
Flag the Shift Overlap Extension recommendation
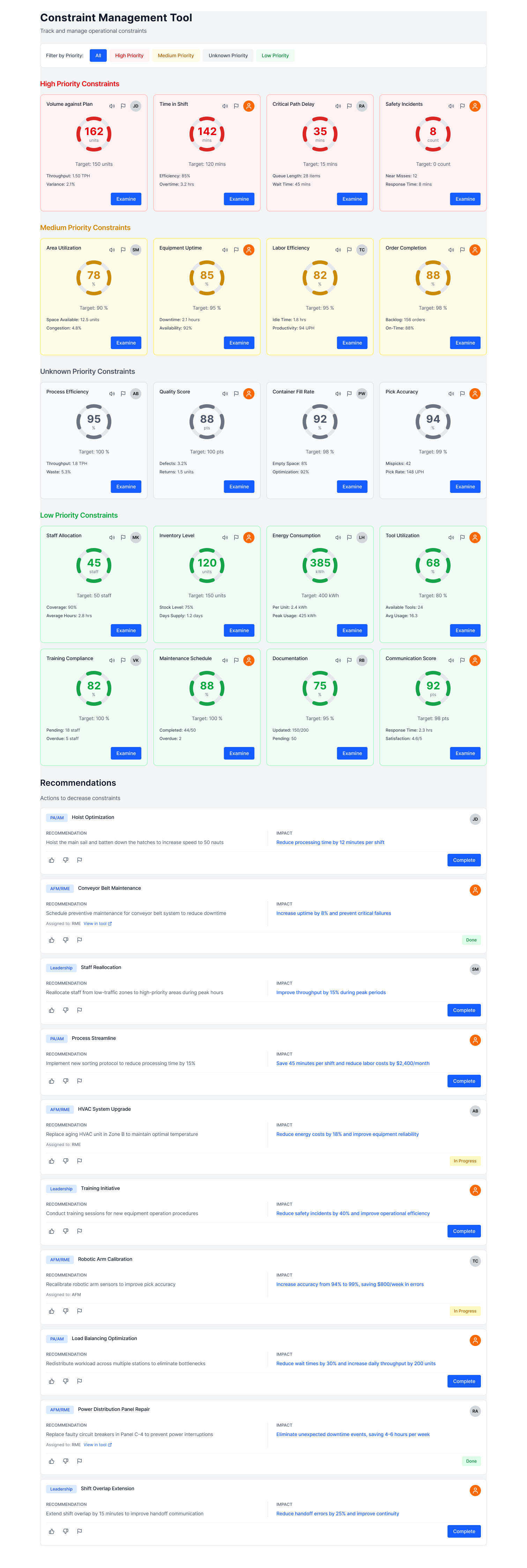click(x=80, y=1531)
